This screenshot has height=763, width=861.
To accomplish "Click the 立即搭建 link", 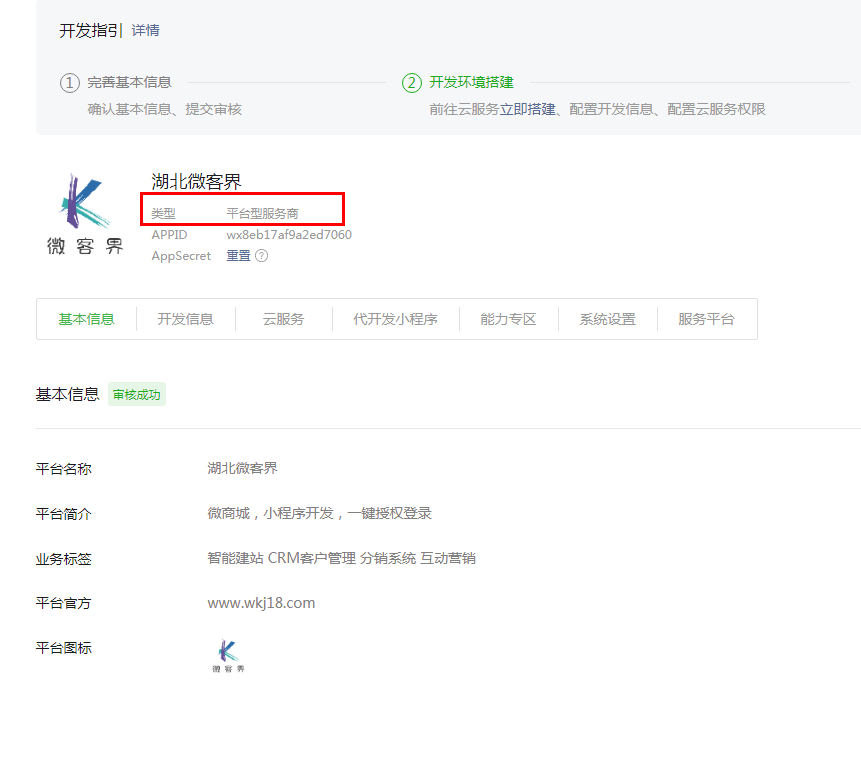I will pos(527,109).
